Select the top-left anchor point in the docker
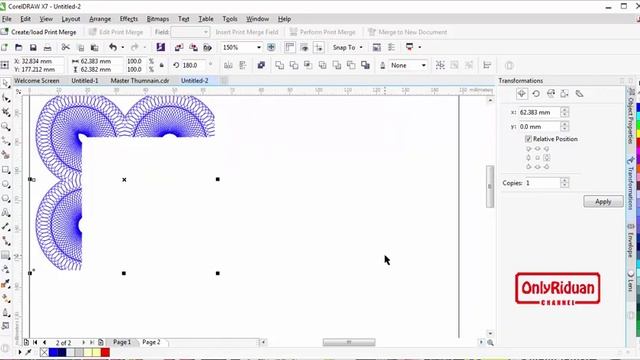Viewport: 640px width, 360px height. click(x=529, y=149)
